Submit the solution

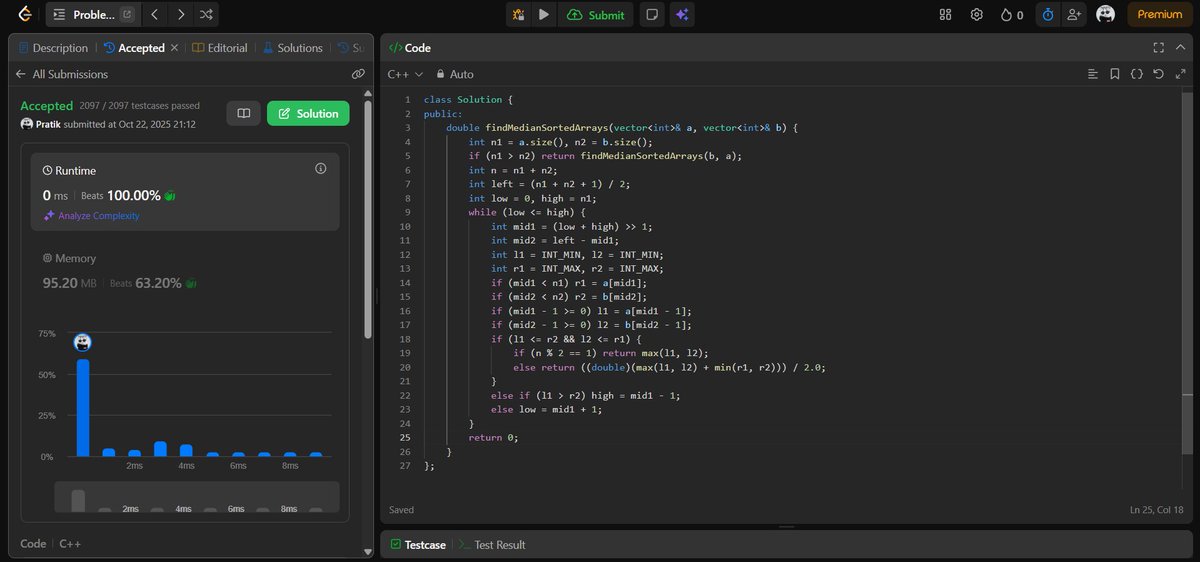coord(596,14)
